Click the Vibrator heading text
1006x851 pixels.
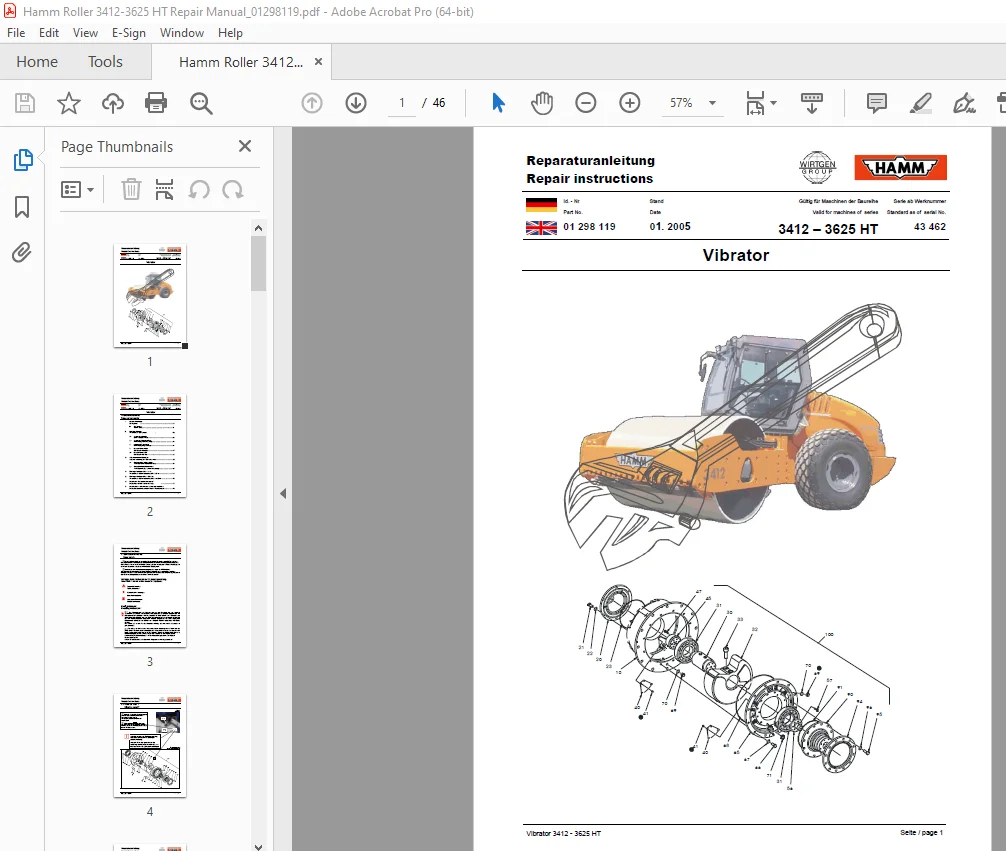point(735,255)
